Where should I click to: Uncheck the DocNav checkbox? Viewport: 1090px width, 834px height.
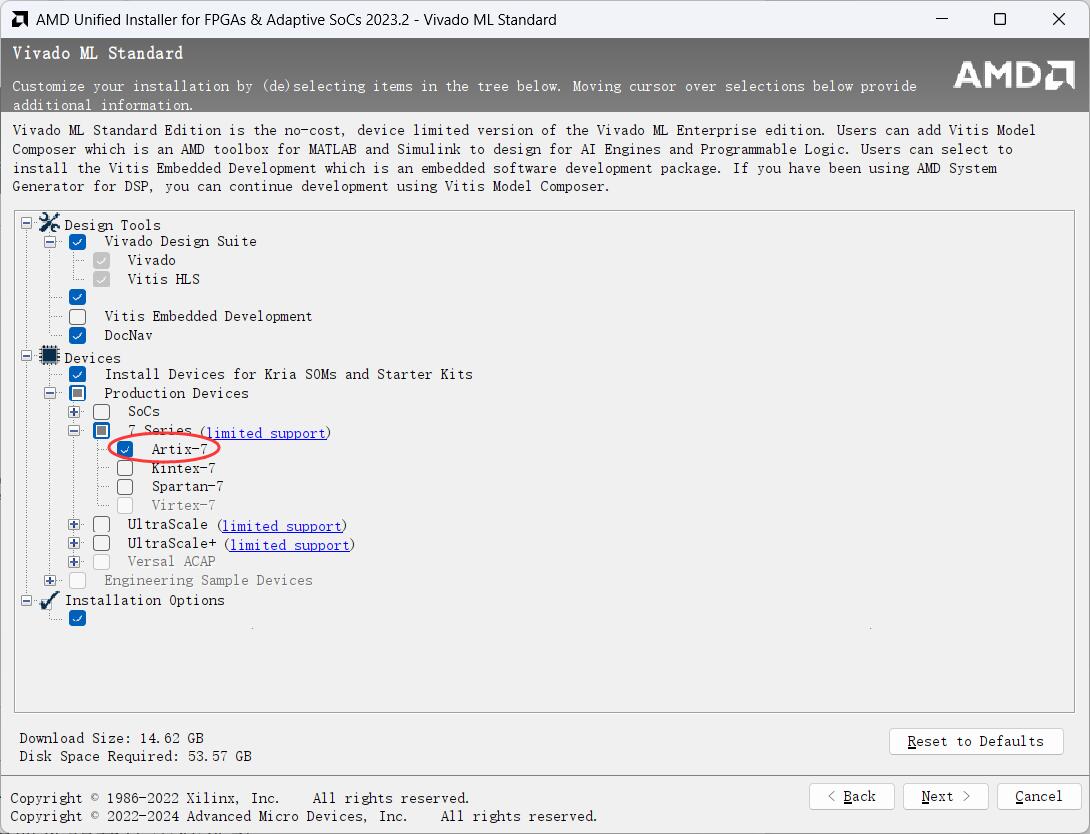pyautogui.click(x=77, y=336)
